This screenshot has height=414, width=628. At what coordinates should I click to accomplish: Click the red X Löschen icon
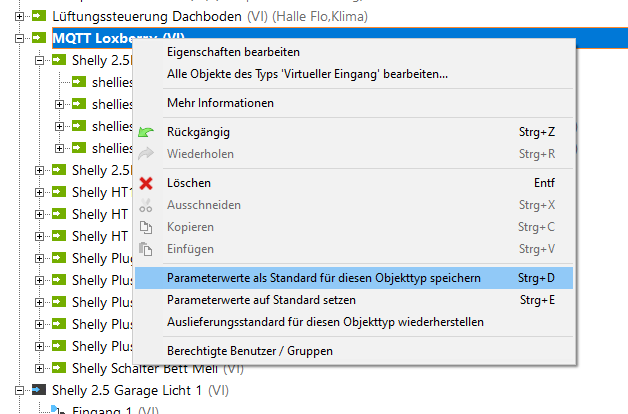pyautogui.click(x=147, y=183)
